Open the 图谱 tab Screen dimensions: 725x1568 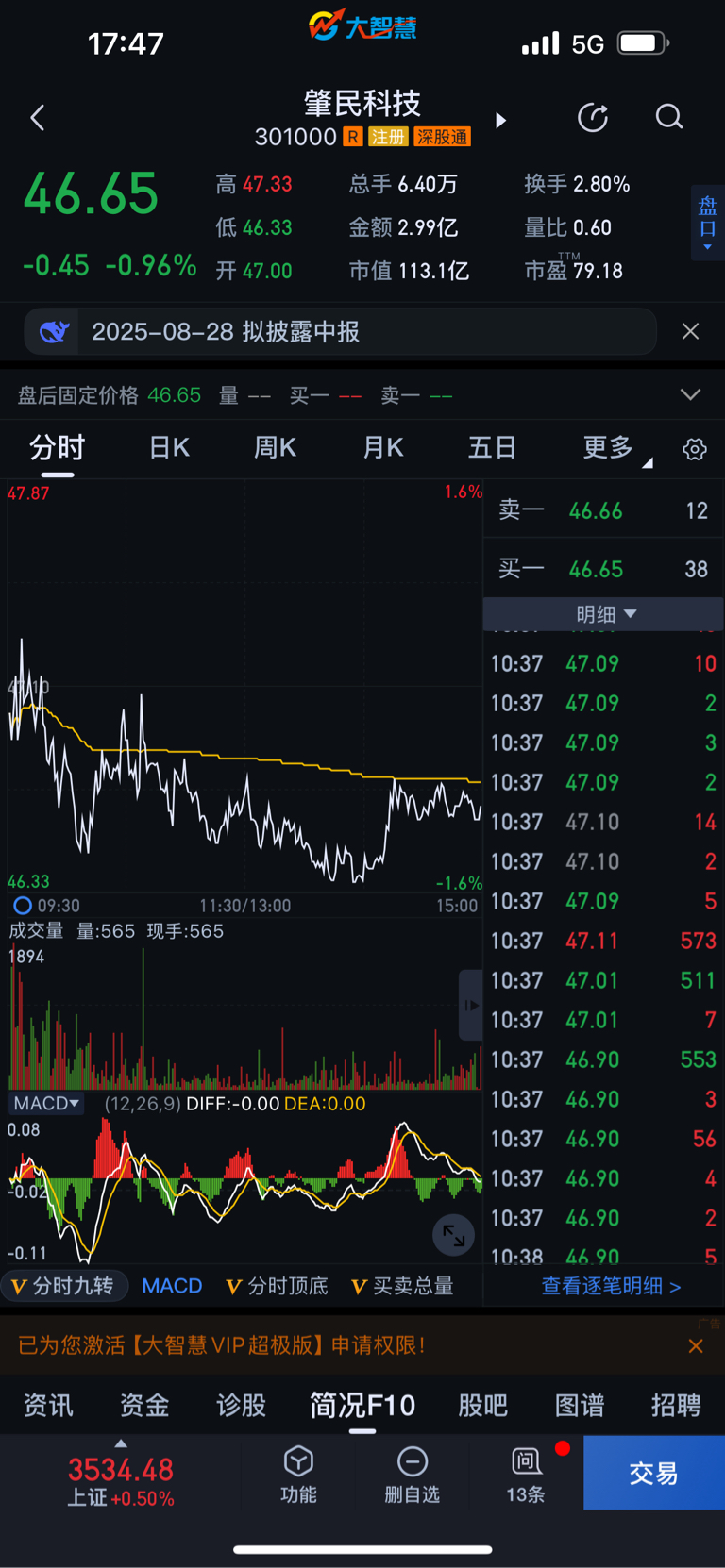click(x=580, y=1406)
